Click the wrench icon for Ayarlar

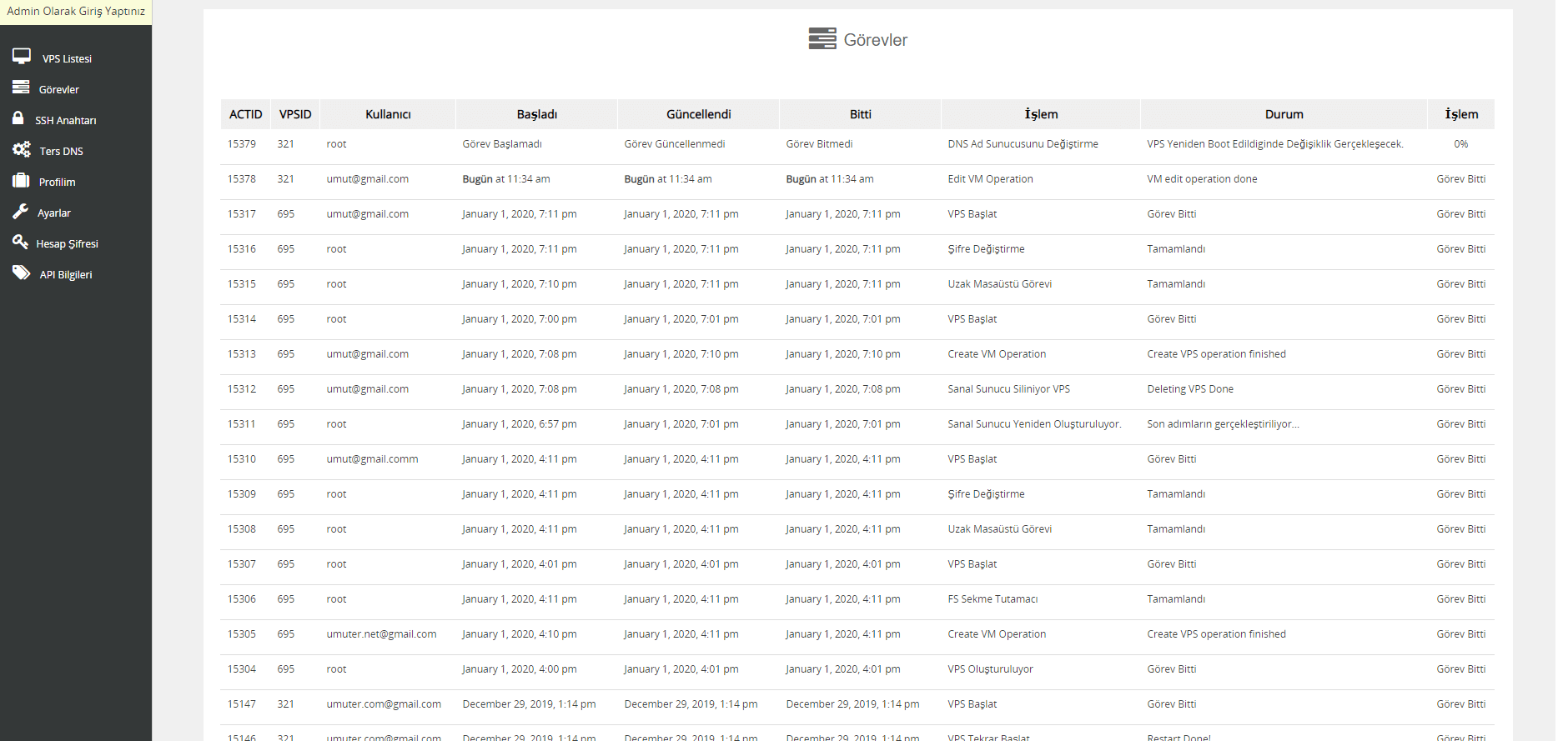point(20,212)
